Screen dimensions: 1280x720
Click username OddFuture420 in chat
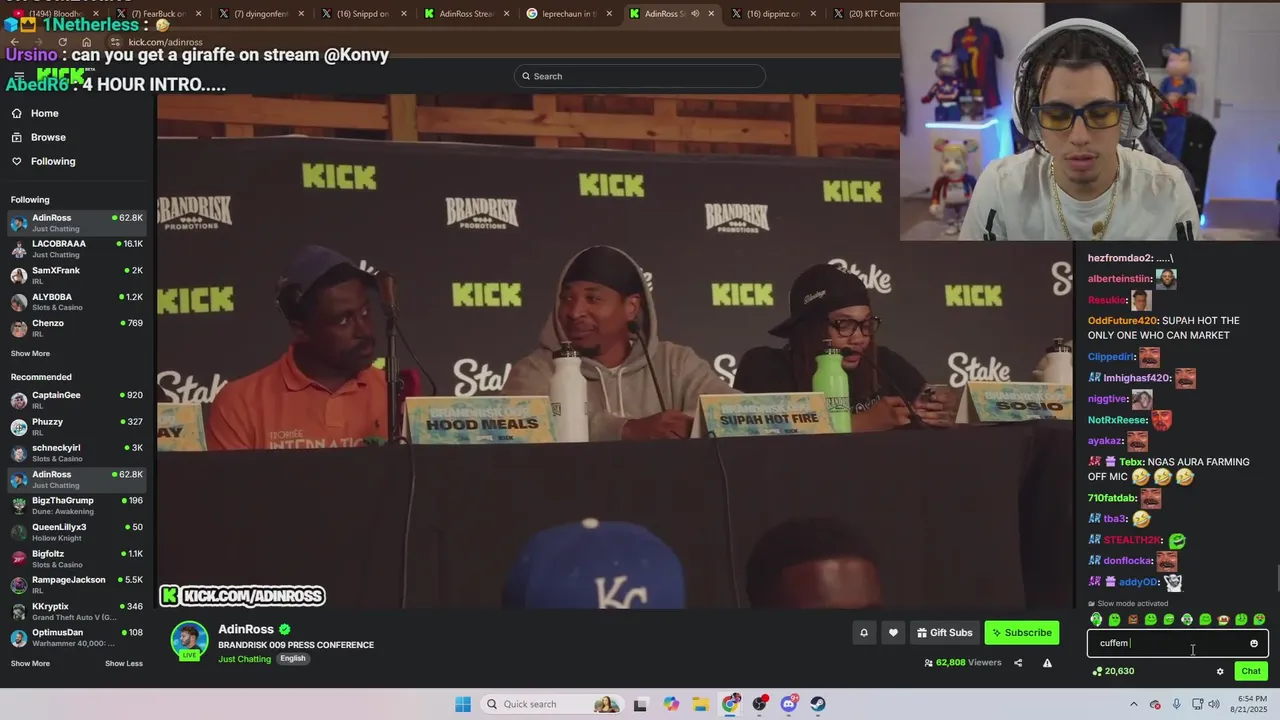click(1122, 321)
